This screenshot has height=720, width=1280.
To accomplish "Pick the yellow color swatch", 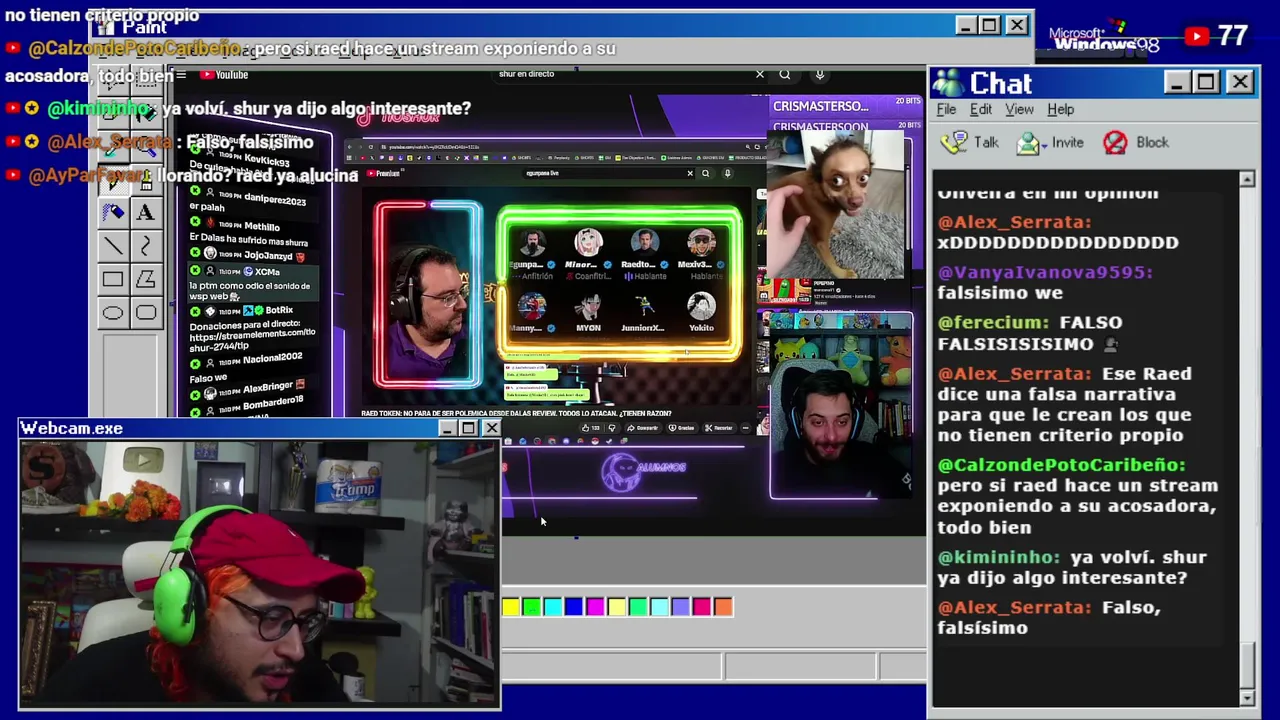I will [511, 606].
